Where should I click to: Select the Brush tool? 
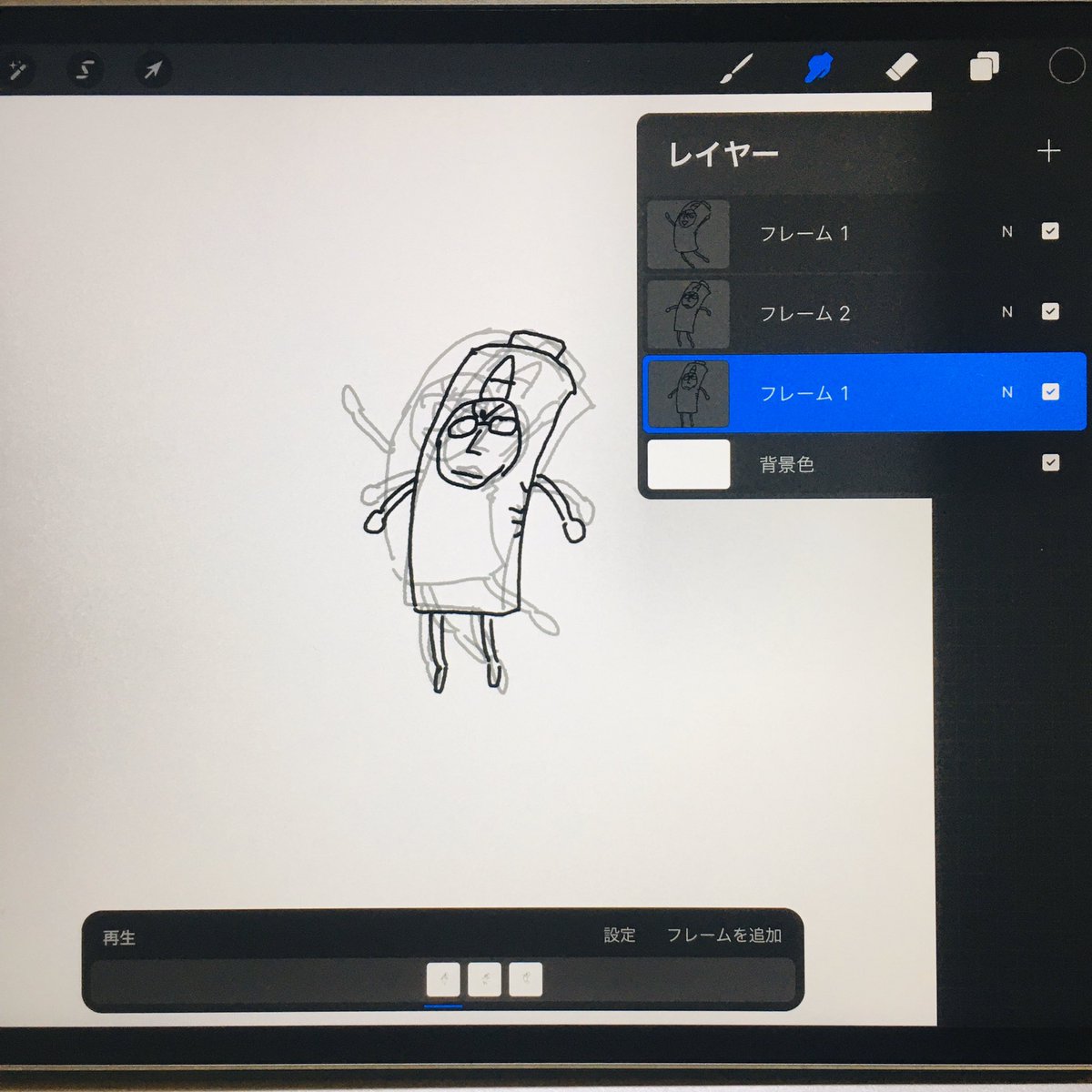(x=736, y=68)
